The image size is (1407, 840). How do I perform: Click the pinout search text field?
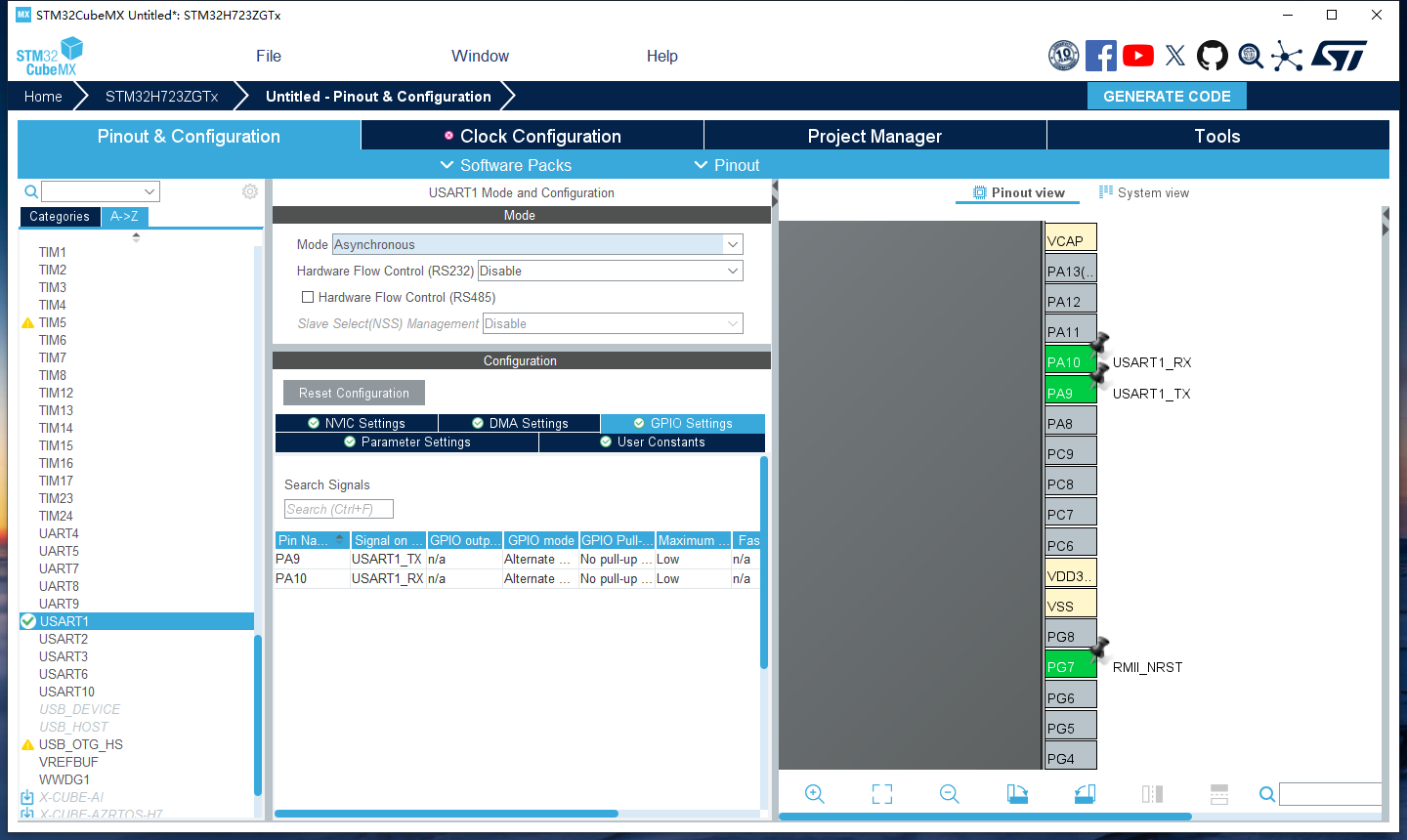pos(1330,794)
